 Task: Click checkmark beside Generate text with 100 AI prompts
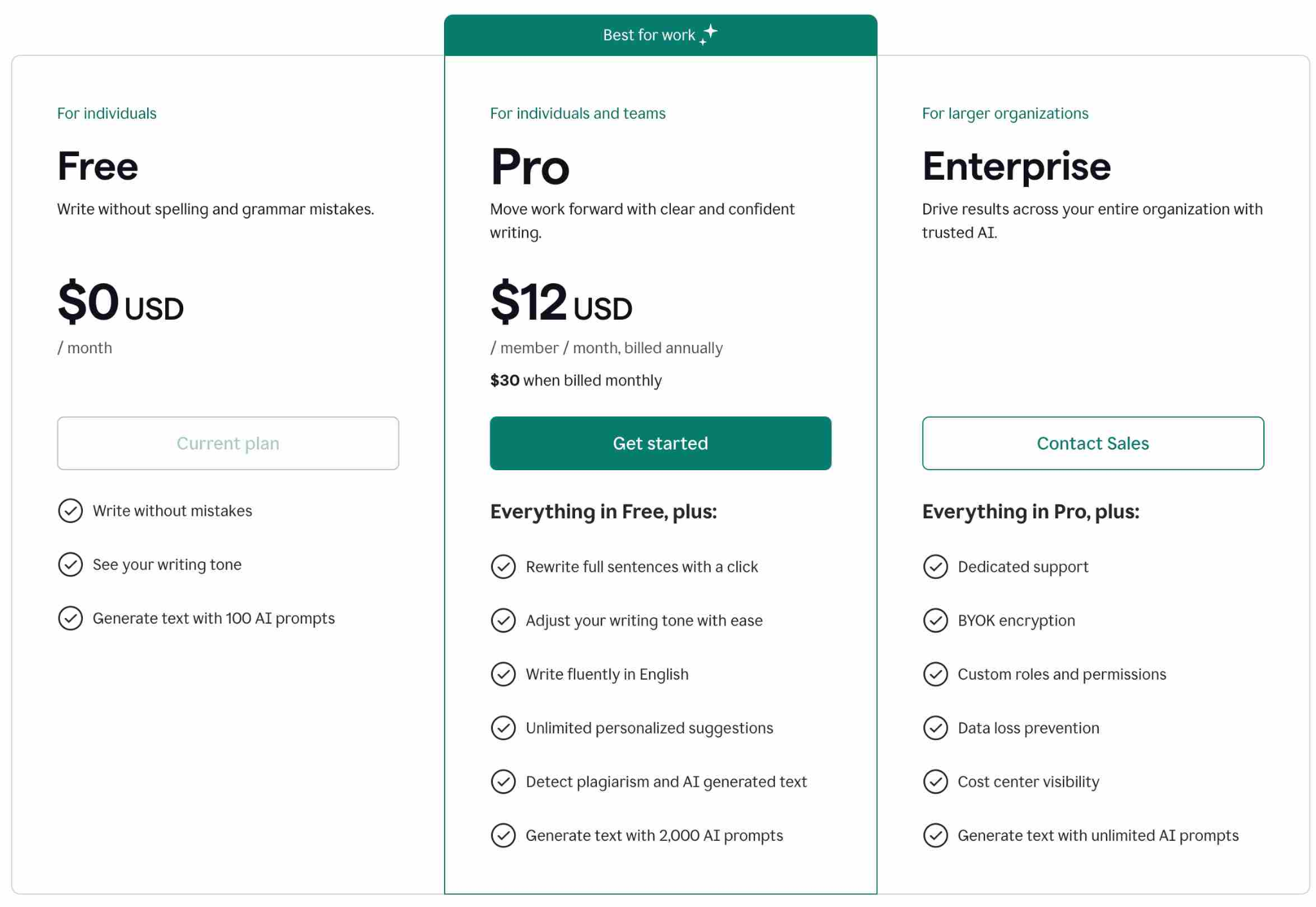point(71,618)
